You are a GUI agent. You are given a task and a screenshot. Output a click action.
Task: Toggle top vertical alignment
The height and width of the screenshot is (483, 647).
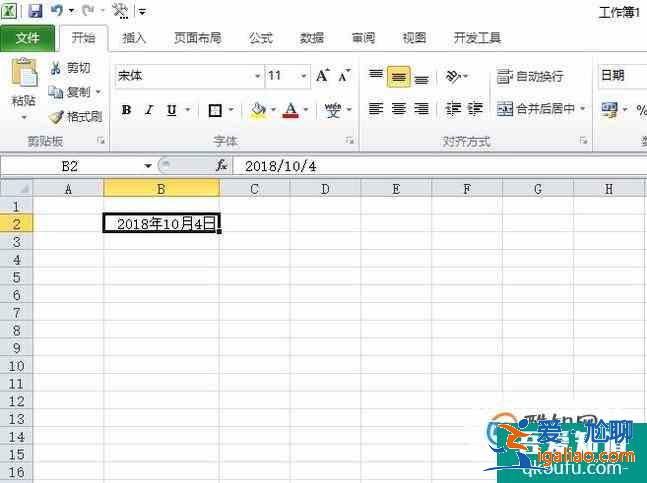click(375, 76)
